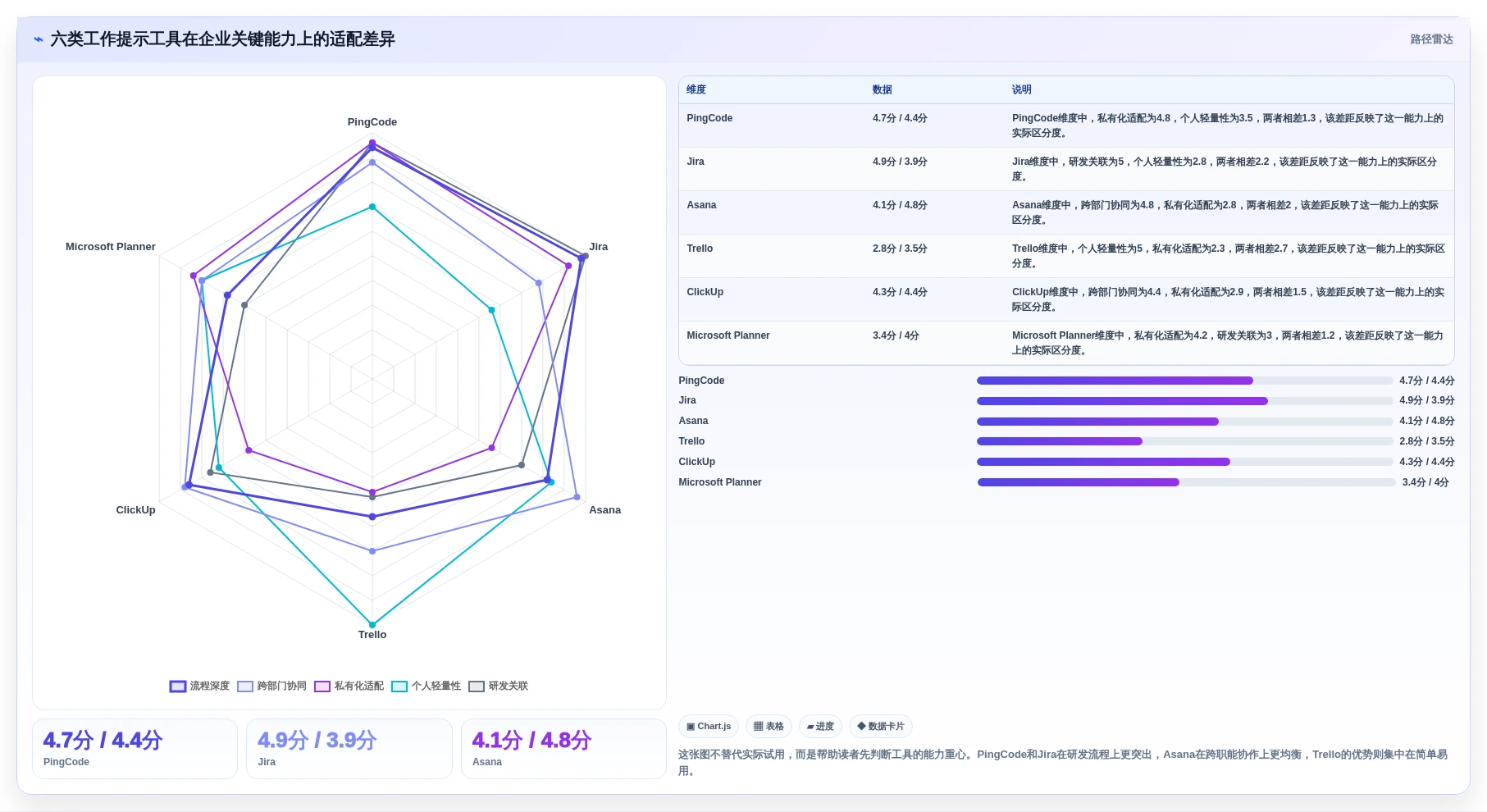Viewport: 1487px width, 812px height.
Task: Click the header icon beside the chart title
Action: (x=38, y=39)
